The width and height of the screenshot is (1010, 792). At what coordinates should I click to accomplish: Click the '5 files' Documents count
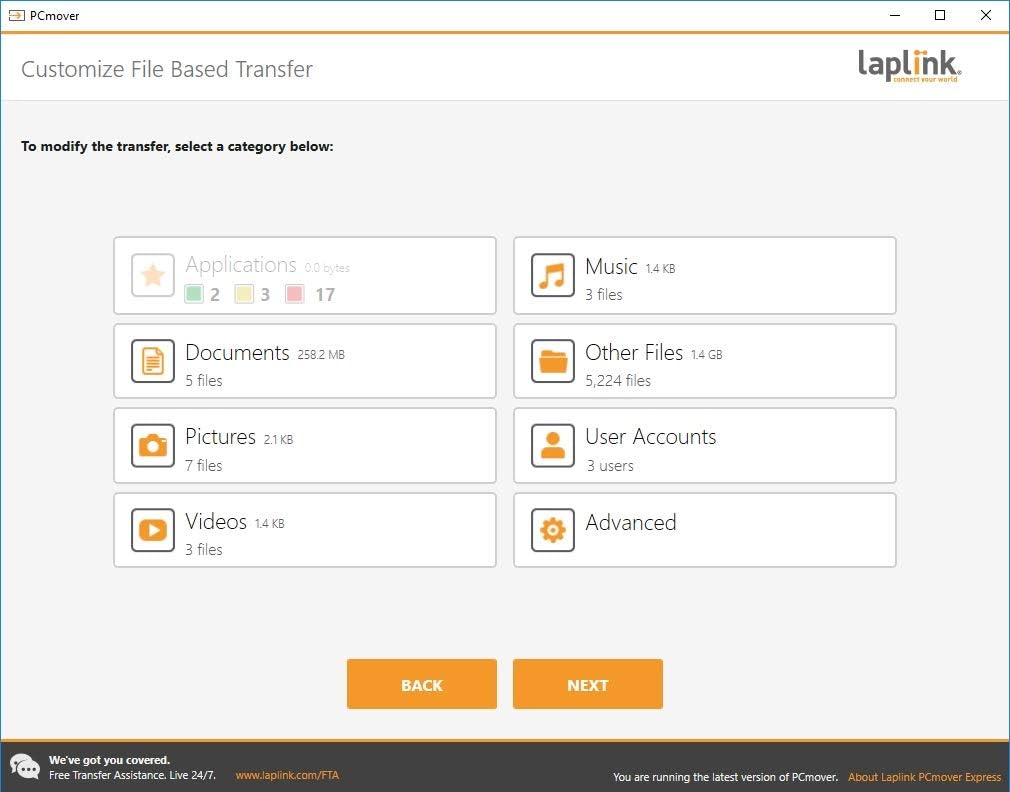point(204,381)
